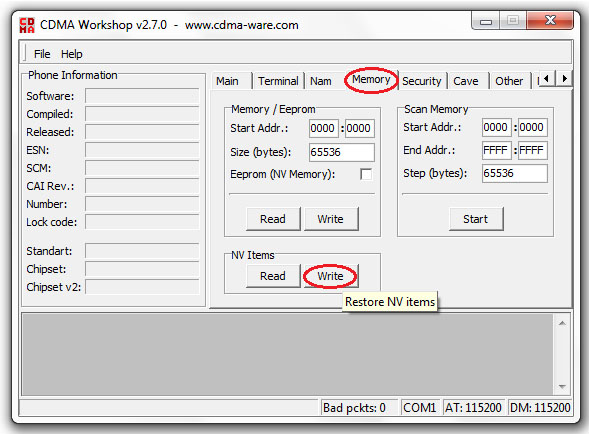Open the Cave tab
Viewport: 589px width, 434px height.
pyautogui.click(x=466, y=81)
